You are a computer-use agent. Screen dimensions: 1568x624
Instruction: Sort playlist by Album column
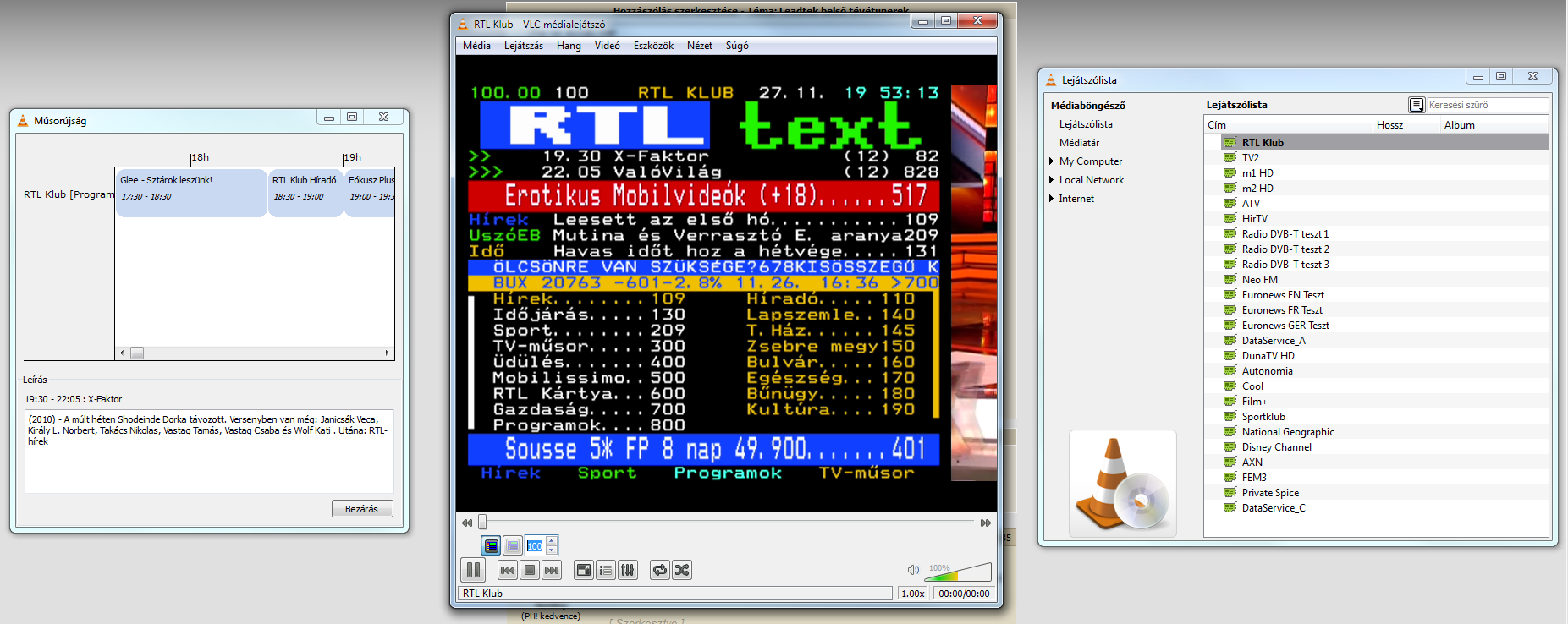(1494, 124)
